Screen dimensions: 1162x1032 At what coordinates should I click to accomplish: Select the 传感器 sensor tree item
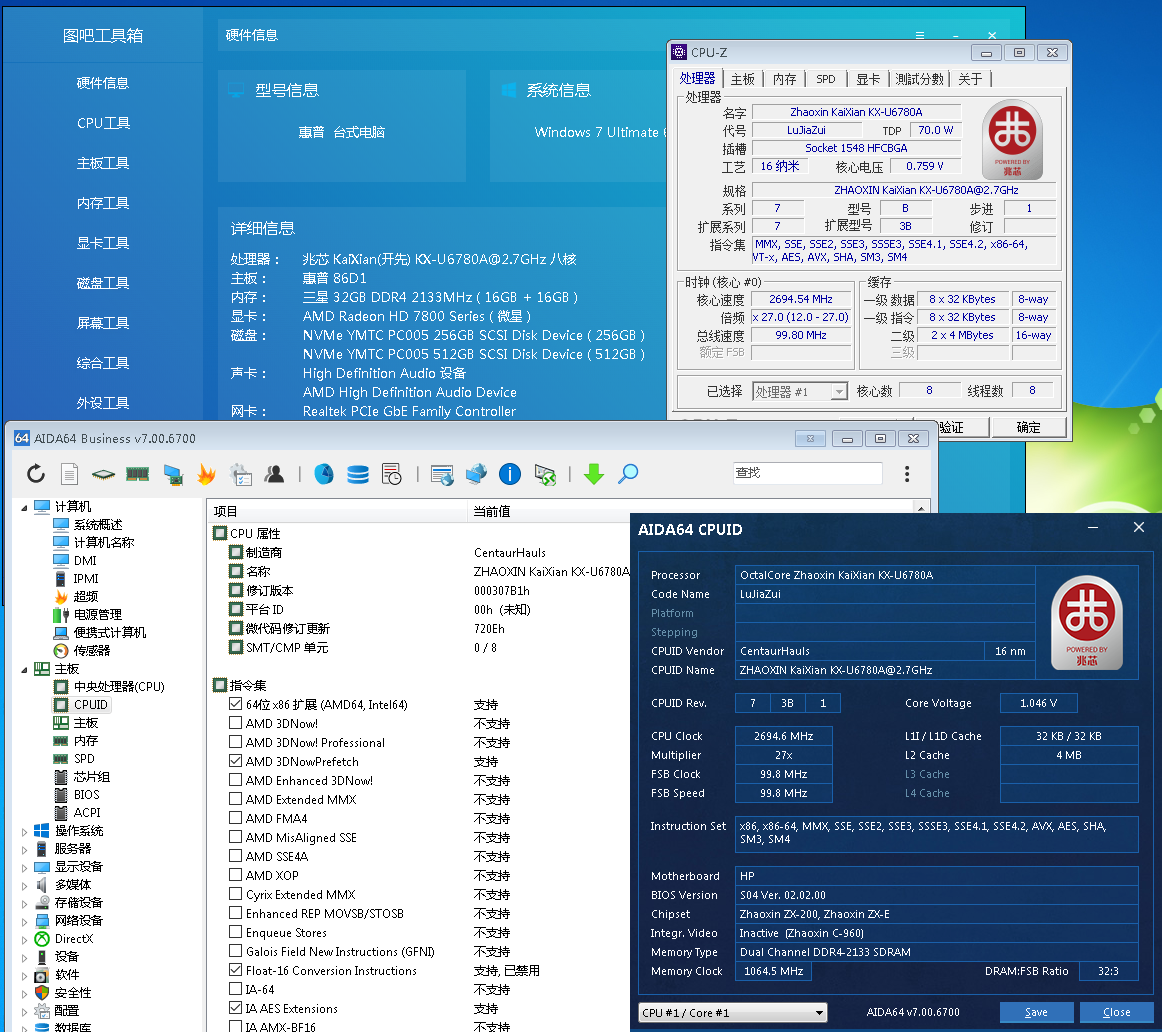coord(92,650)
